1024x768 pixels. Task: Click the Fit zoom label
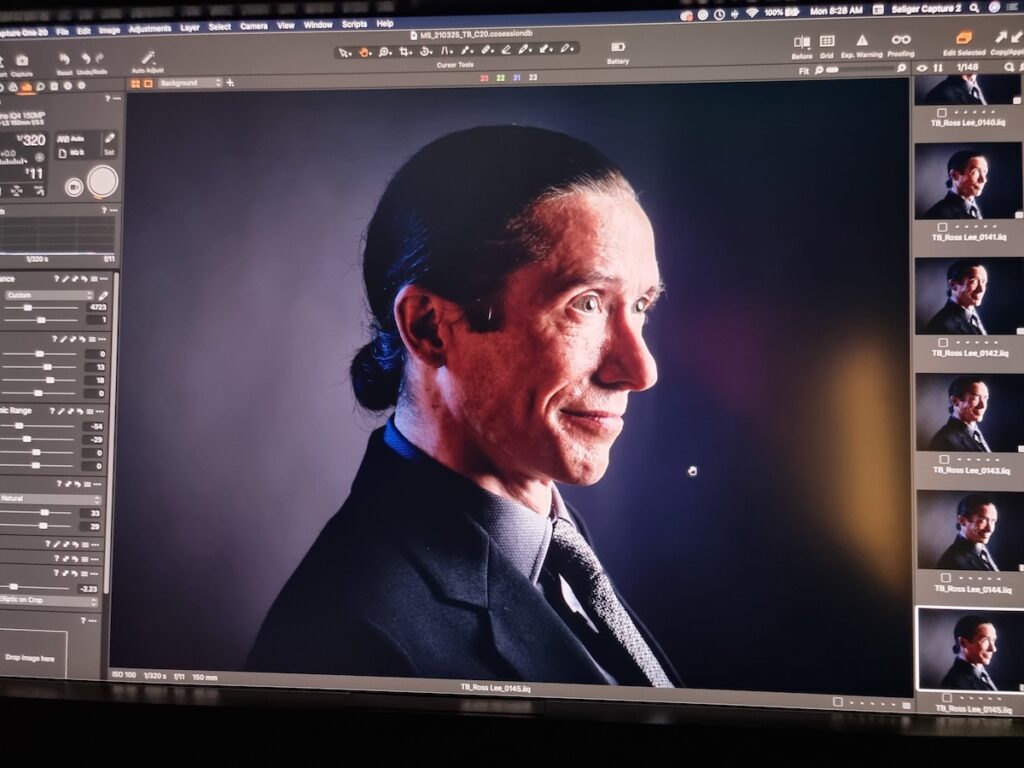(804, 71)
